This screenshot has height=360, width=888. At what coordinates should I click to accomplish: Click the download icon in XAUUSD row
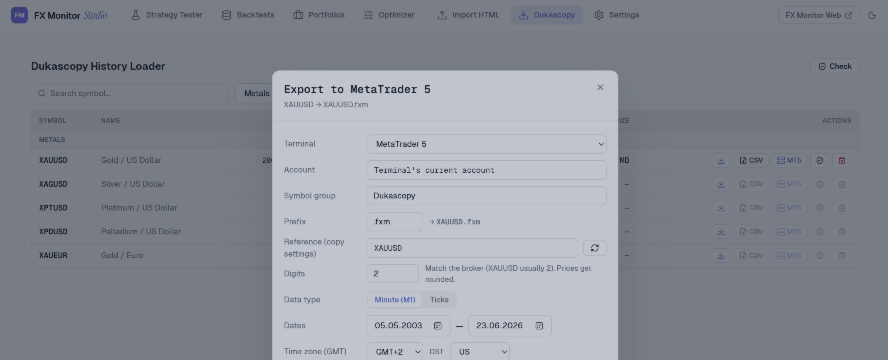coord(721,160)
